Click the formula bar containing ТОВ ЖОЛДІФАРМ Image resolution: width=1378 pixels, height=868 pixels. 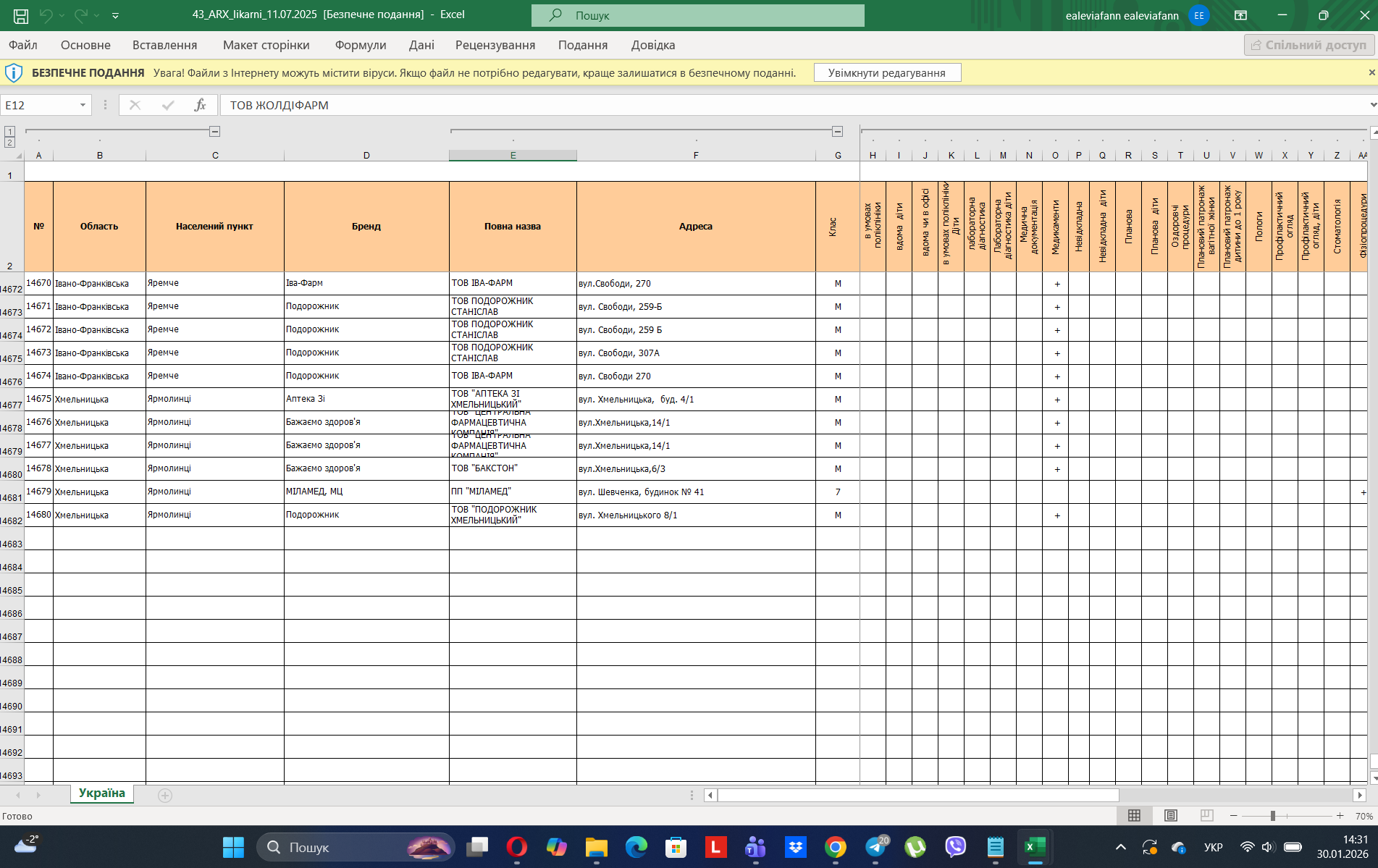tap(793, 105)
